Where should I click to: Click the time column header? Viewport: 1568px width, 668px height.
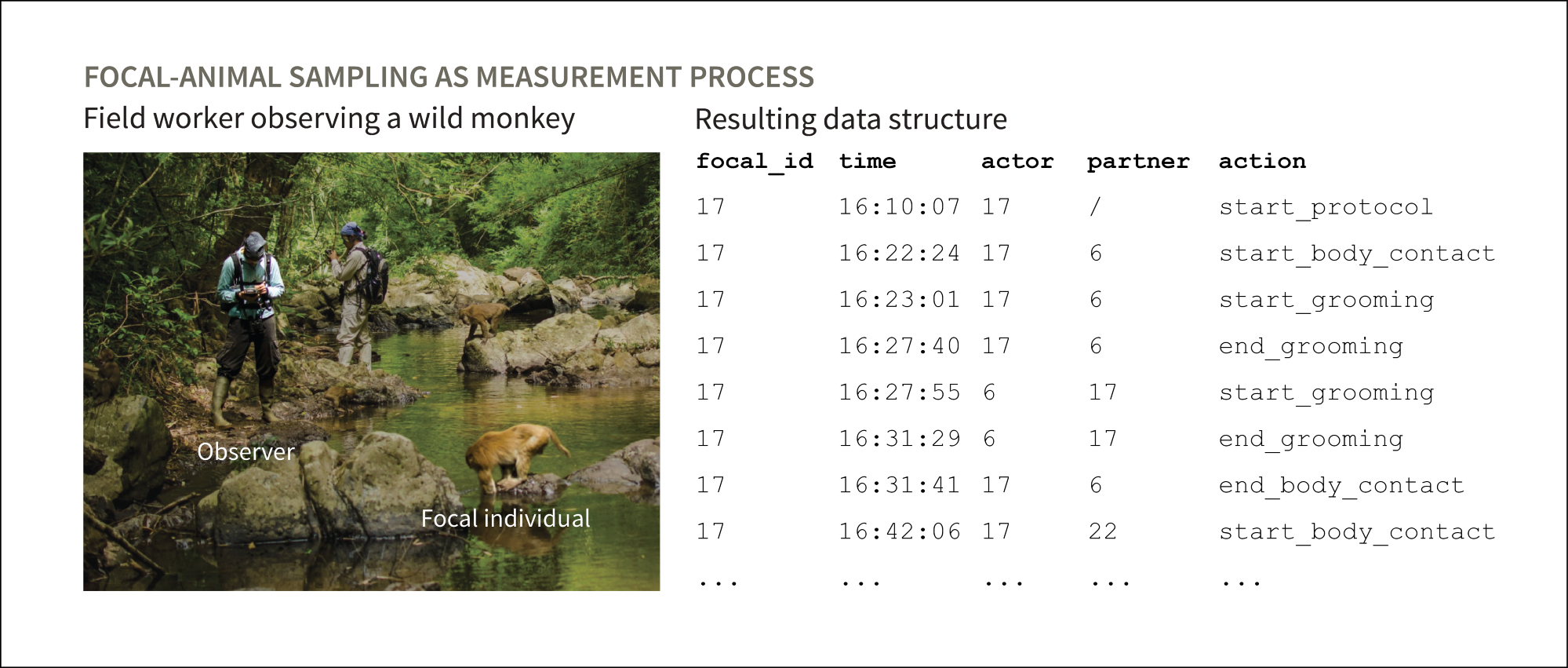867,162
